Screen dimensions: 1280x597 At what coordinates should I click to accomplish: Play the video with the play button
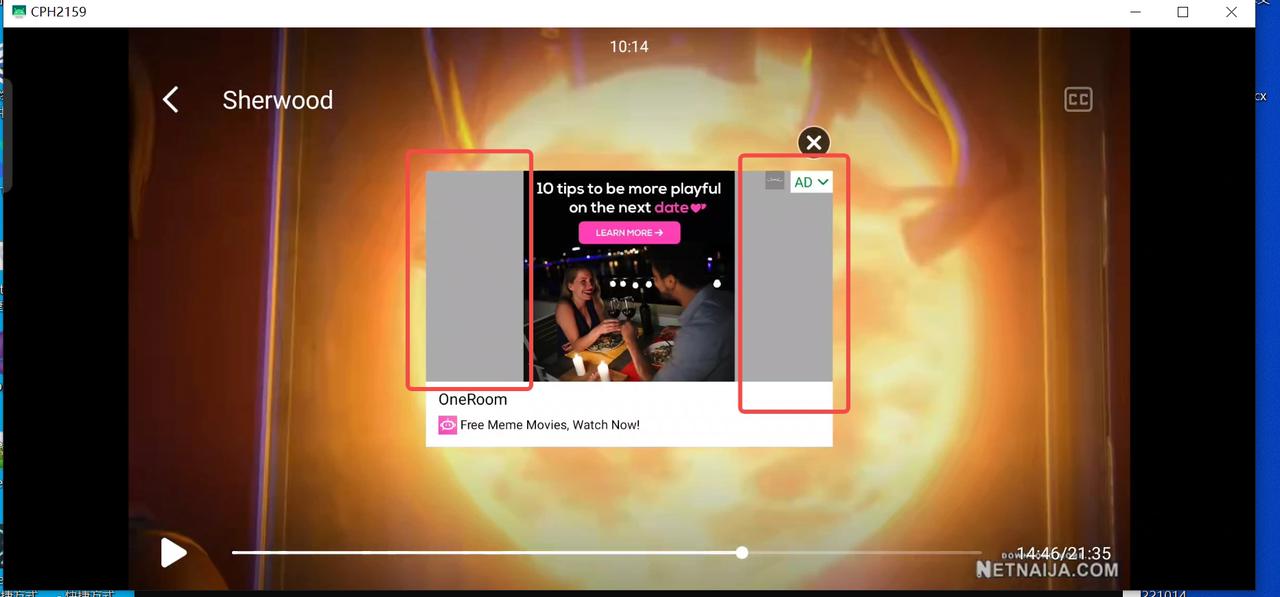[174, 552]
